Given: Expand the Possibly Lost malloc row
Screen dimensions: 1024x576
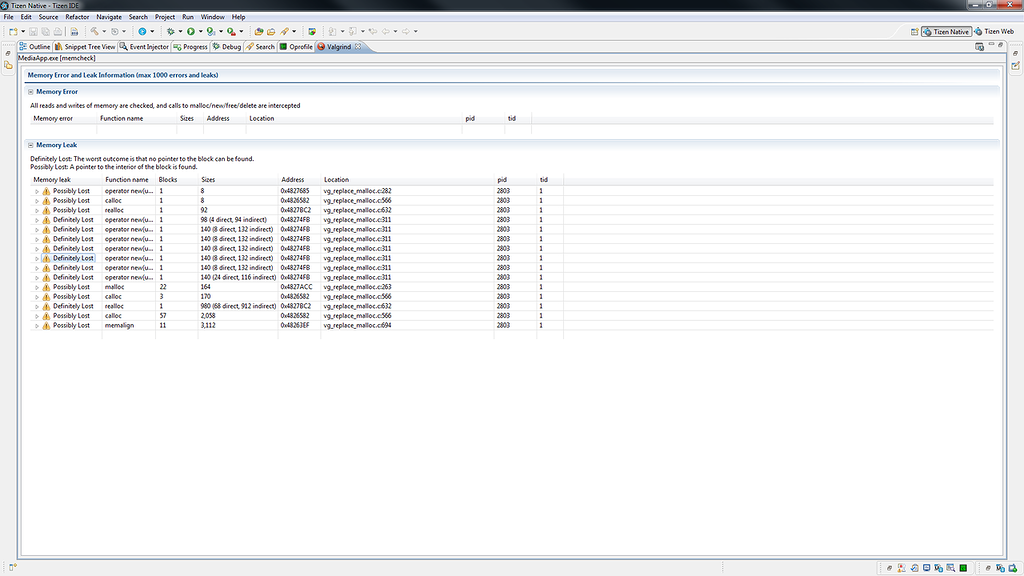Looking at the screenshot, I should tap(37, 287).
